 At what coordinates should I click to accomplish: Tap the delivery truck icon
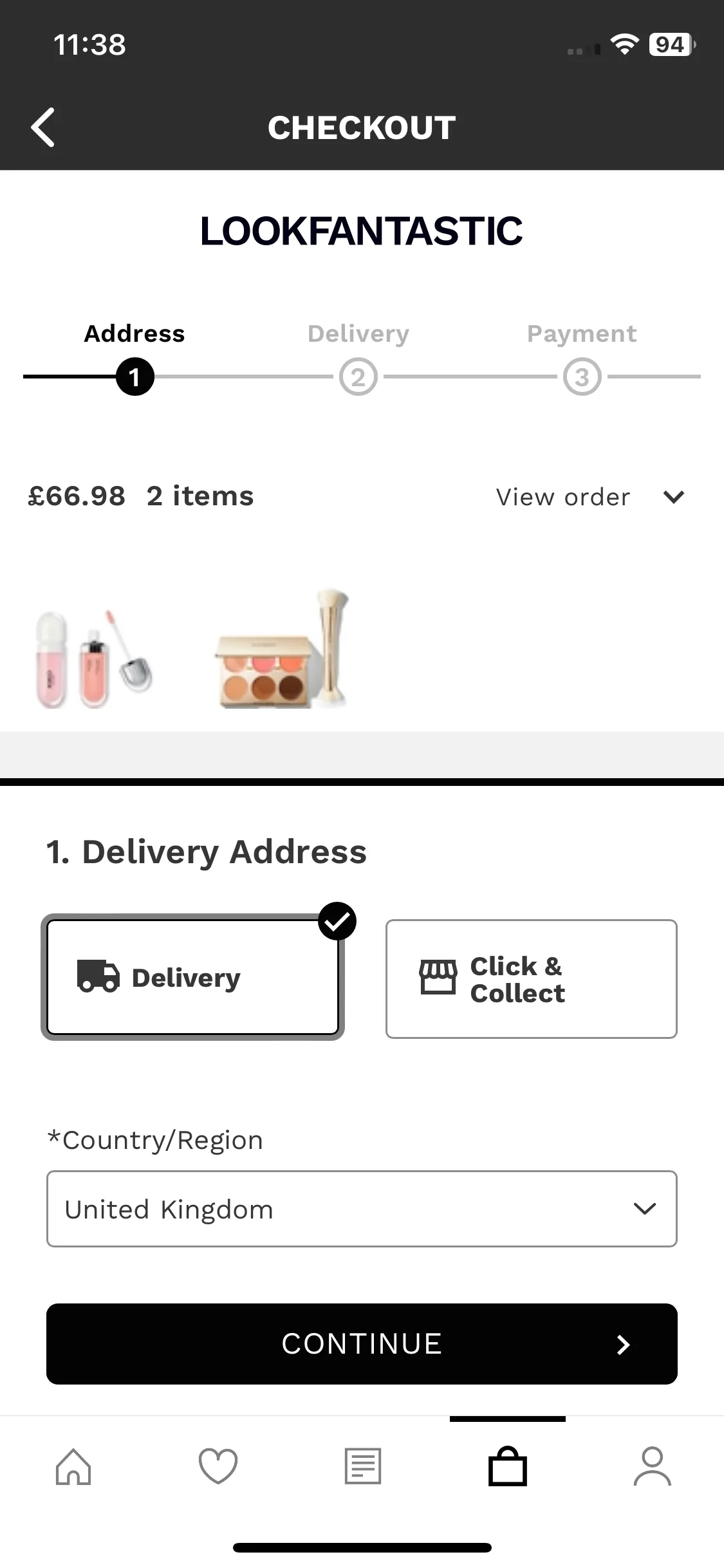pyautogui.click(x=98, y=975)
